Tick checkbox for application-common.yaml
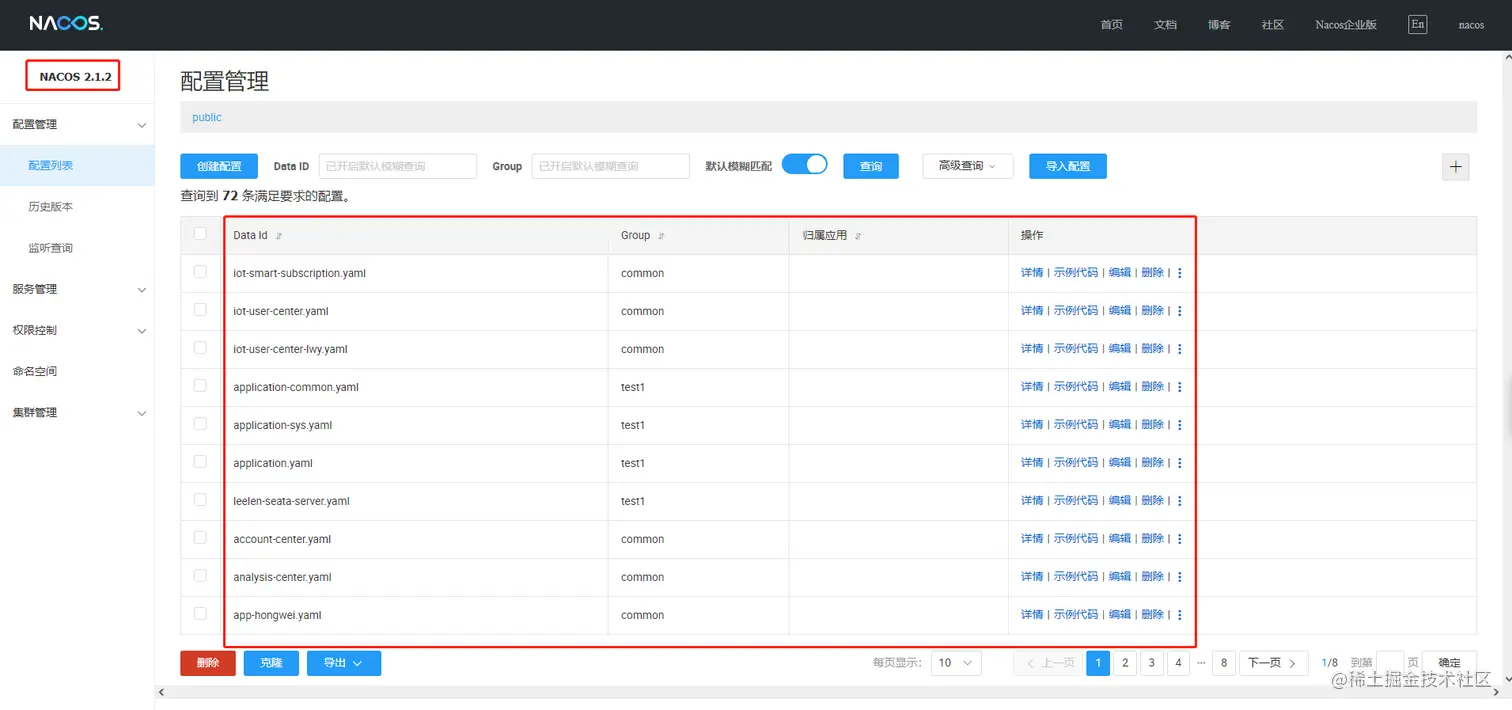 point(200,385)
